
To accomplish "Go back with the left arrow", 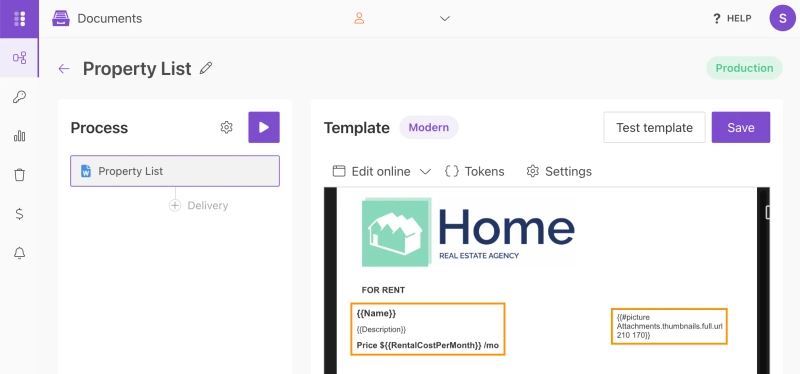I will click(x=64, y=68).
